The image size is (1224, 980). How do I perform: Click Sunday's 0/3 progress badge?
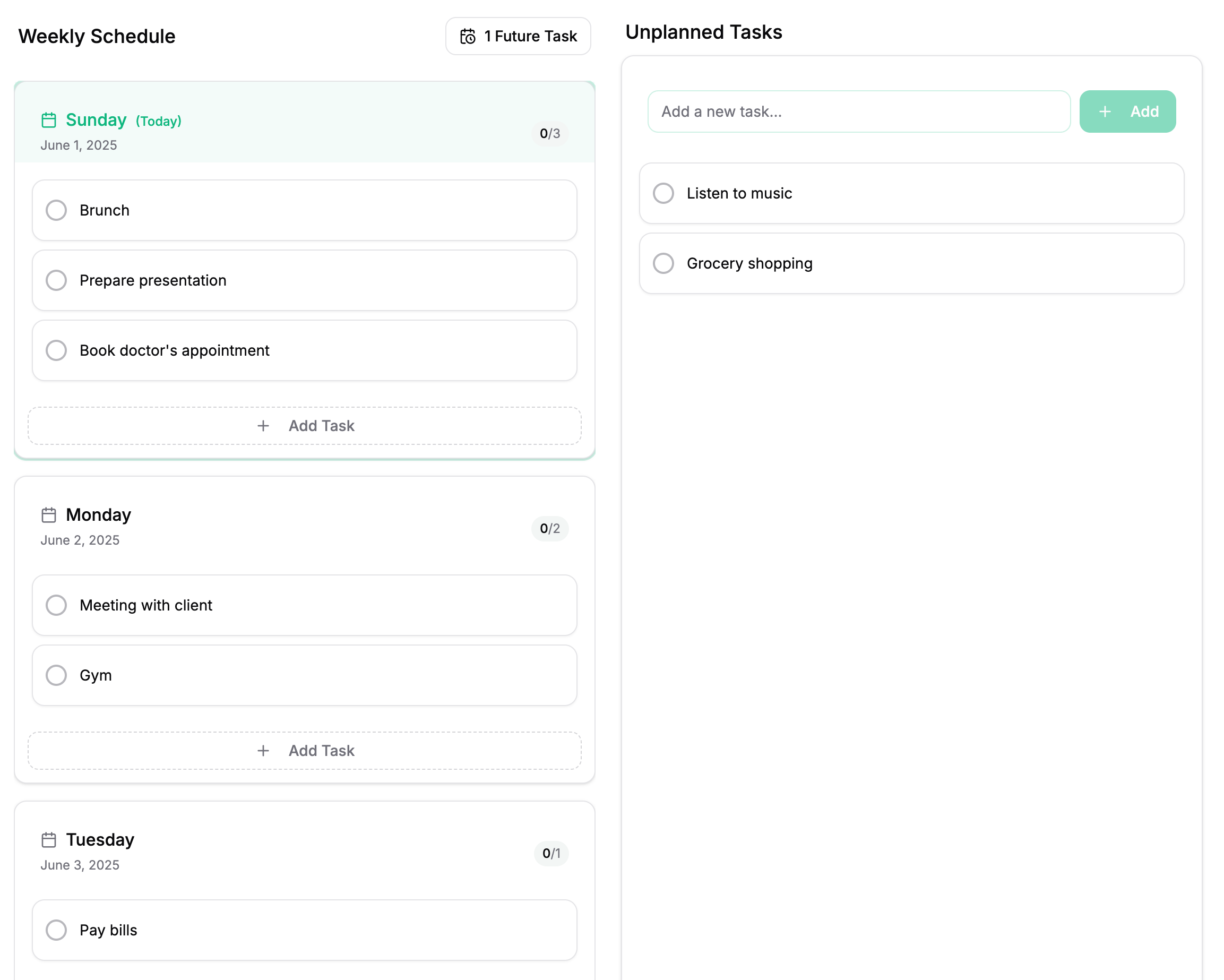click(549, 134)
